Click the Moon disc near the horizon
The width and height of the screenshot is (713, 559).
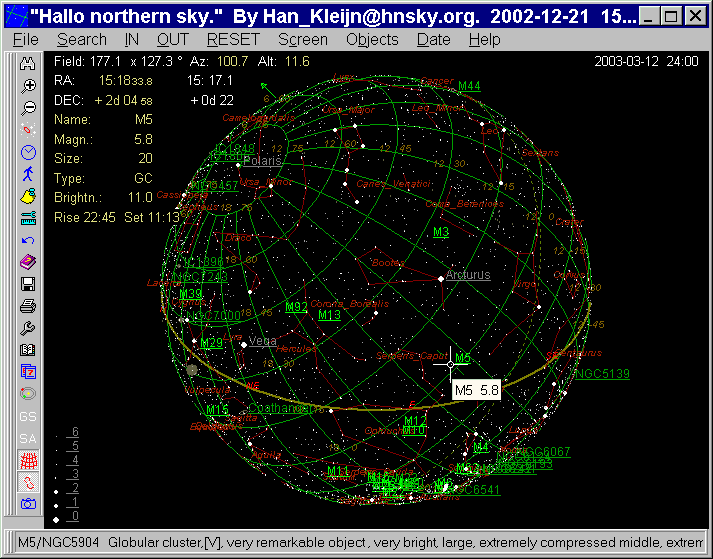click(192, 370)
